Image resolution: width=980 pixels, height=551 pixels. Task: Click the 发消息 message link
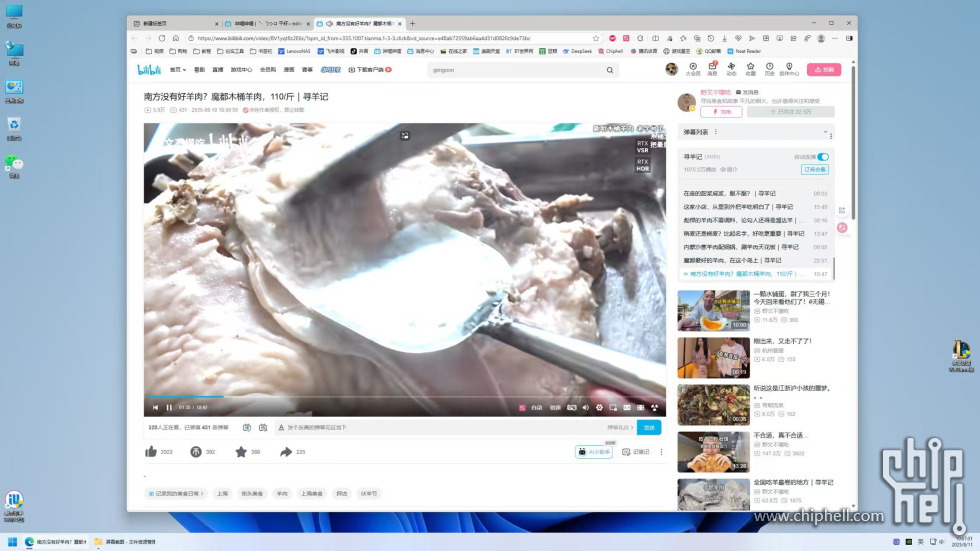point(748,92)
